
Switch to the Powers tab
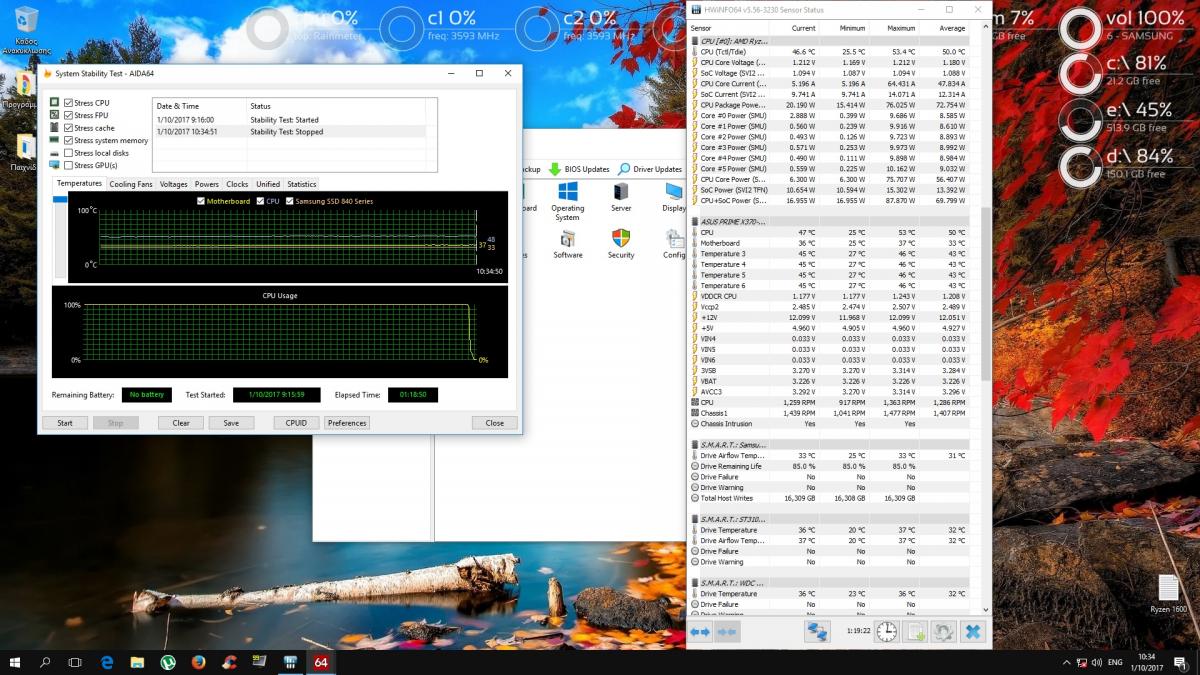pos(207,184)
